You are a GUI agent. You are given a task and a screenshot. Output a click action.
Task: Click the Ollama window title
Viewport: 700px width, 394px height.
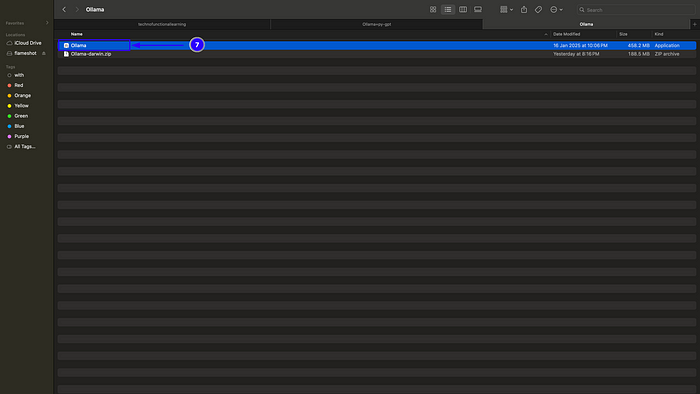[x=95, y=9]
